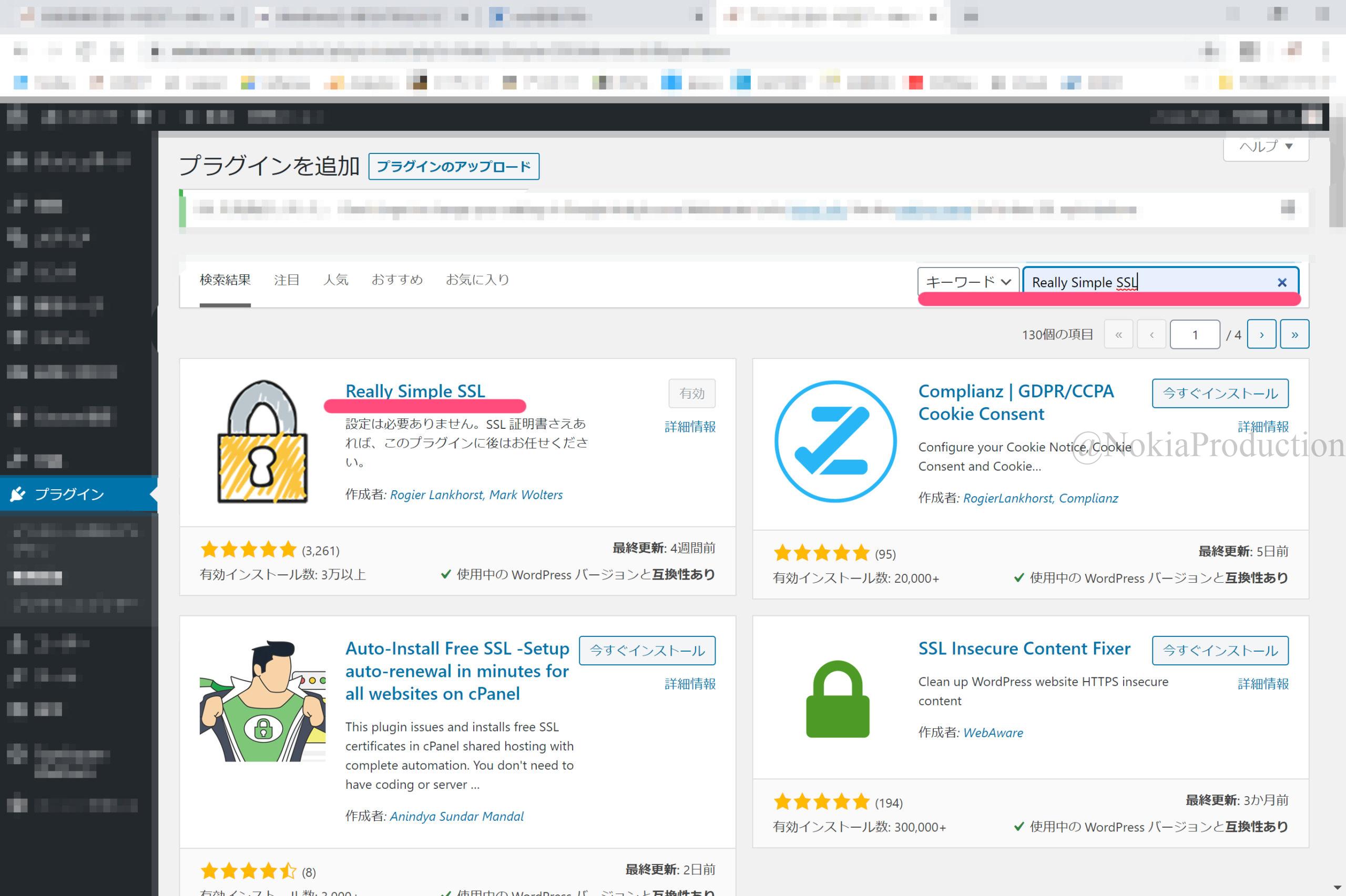1346x896 pixels.
Task: Click the 130個の項目 count text
Action: [1057, 334]
